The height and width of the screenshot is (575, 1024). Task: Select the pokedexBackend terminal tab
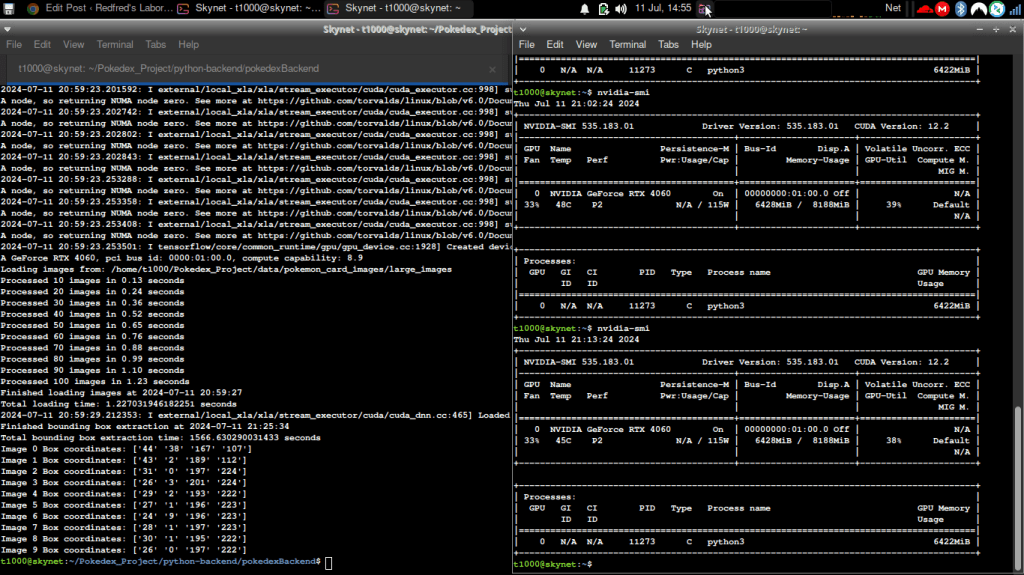[170, 68]
